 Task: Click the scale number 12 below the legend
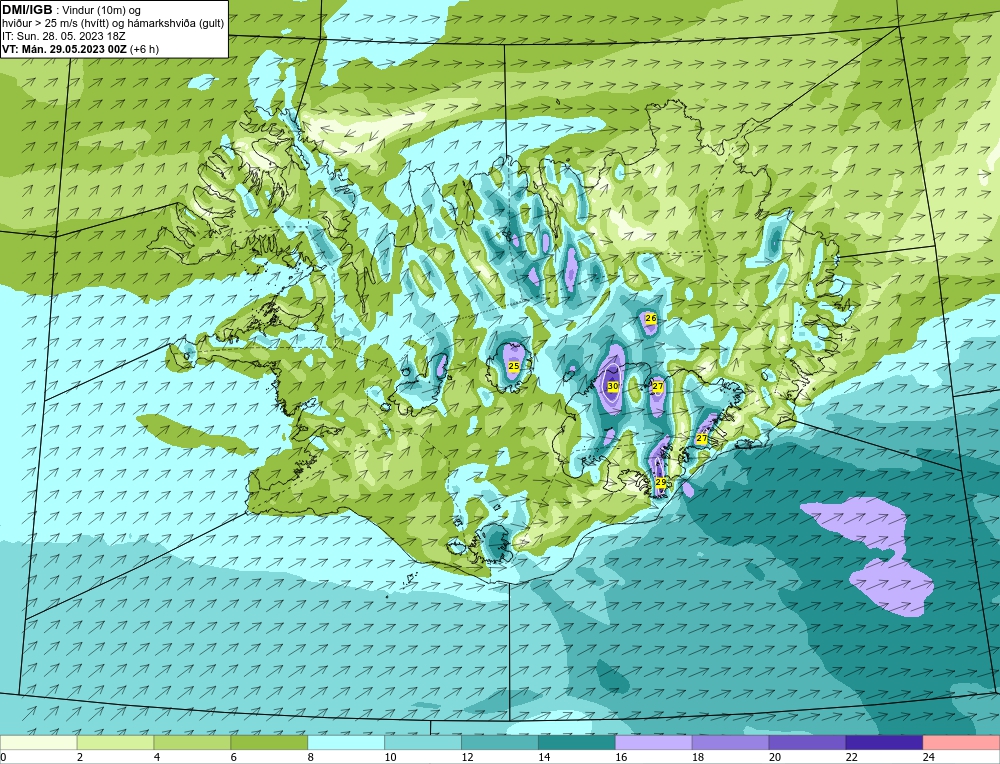tap(467, 757)
